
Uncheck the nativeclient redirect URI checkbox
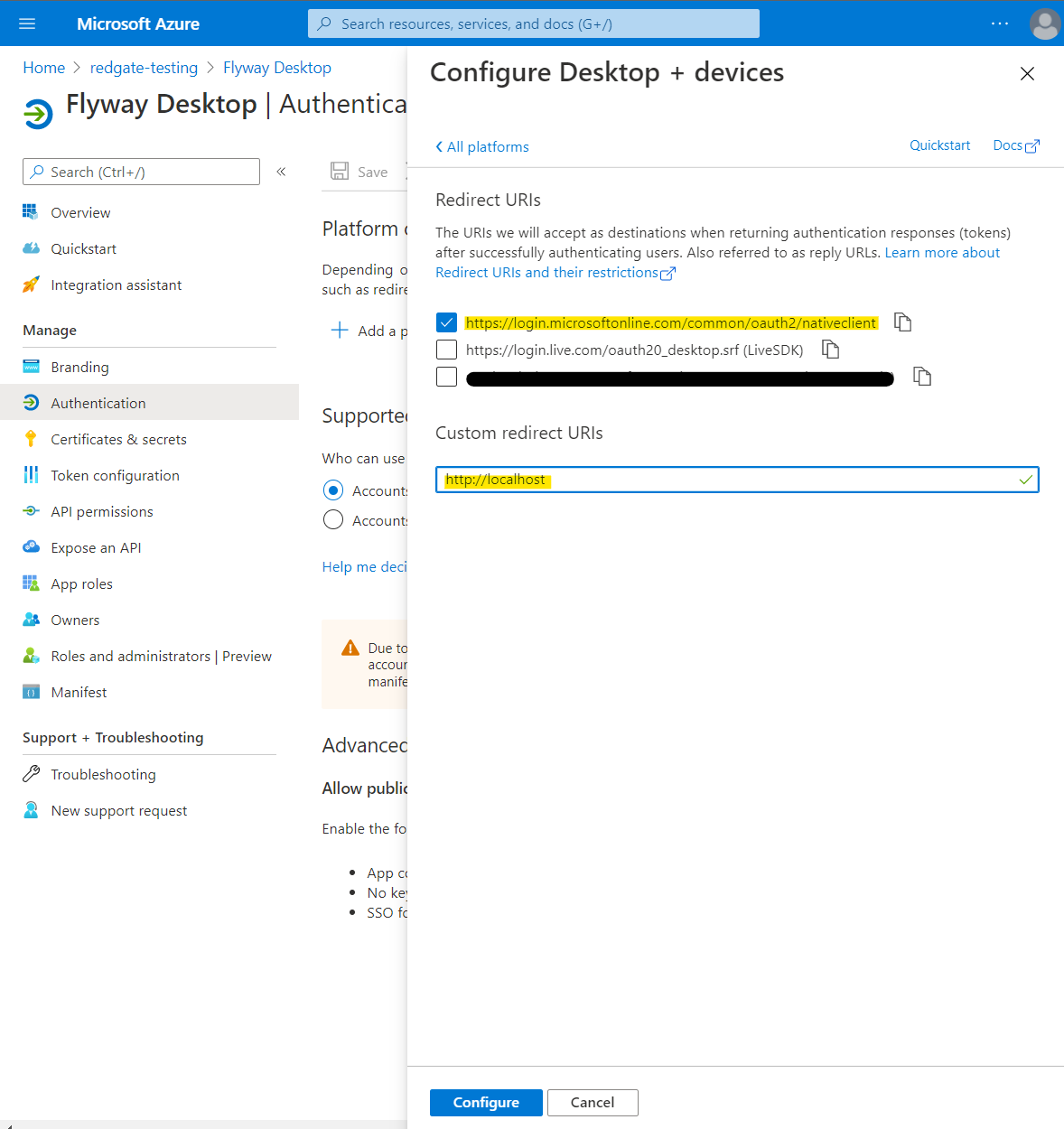(446, 322)
